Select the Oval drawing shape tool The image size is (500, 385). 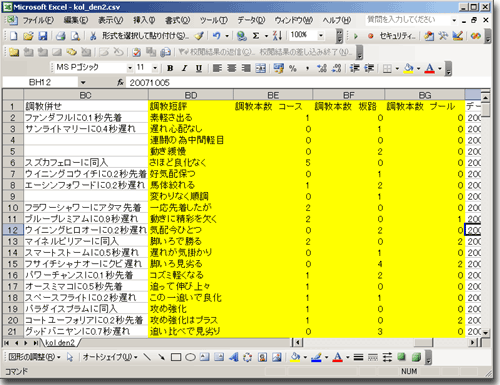point(190,357)
